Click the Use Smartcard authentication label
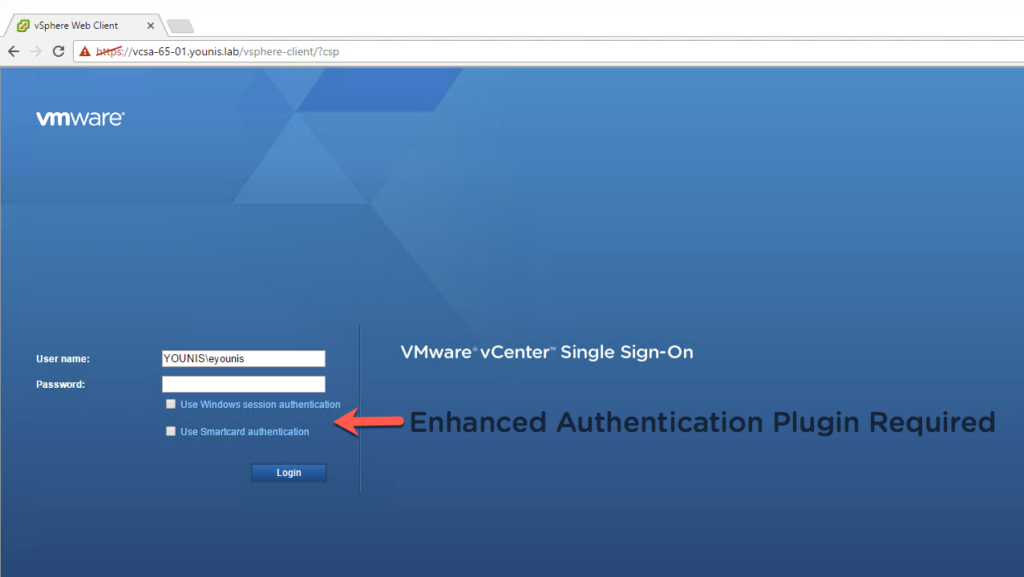Image resolution: width=1024 pixels, height=577 pixels. point(244,432)
